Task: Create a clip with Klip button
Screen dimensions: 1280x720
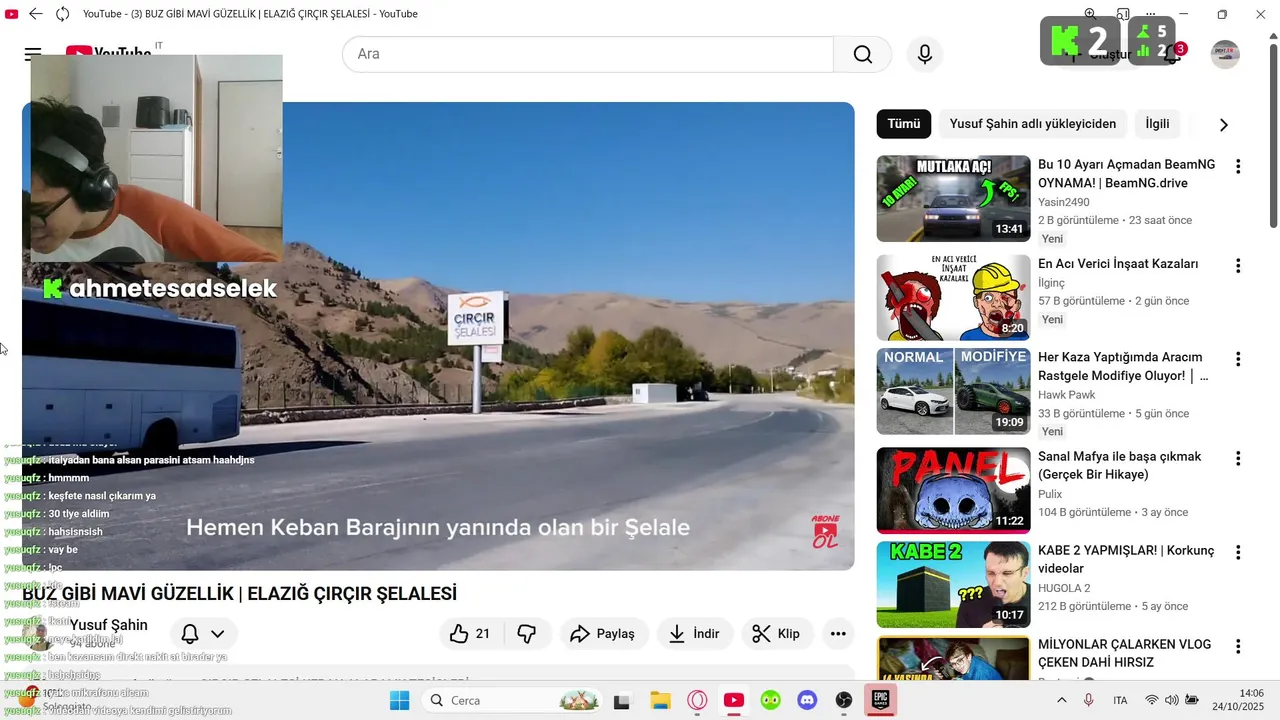Action: pyautogui.click(x=776, y=633)
